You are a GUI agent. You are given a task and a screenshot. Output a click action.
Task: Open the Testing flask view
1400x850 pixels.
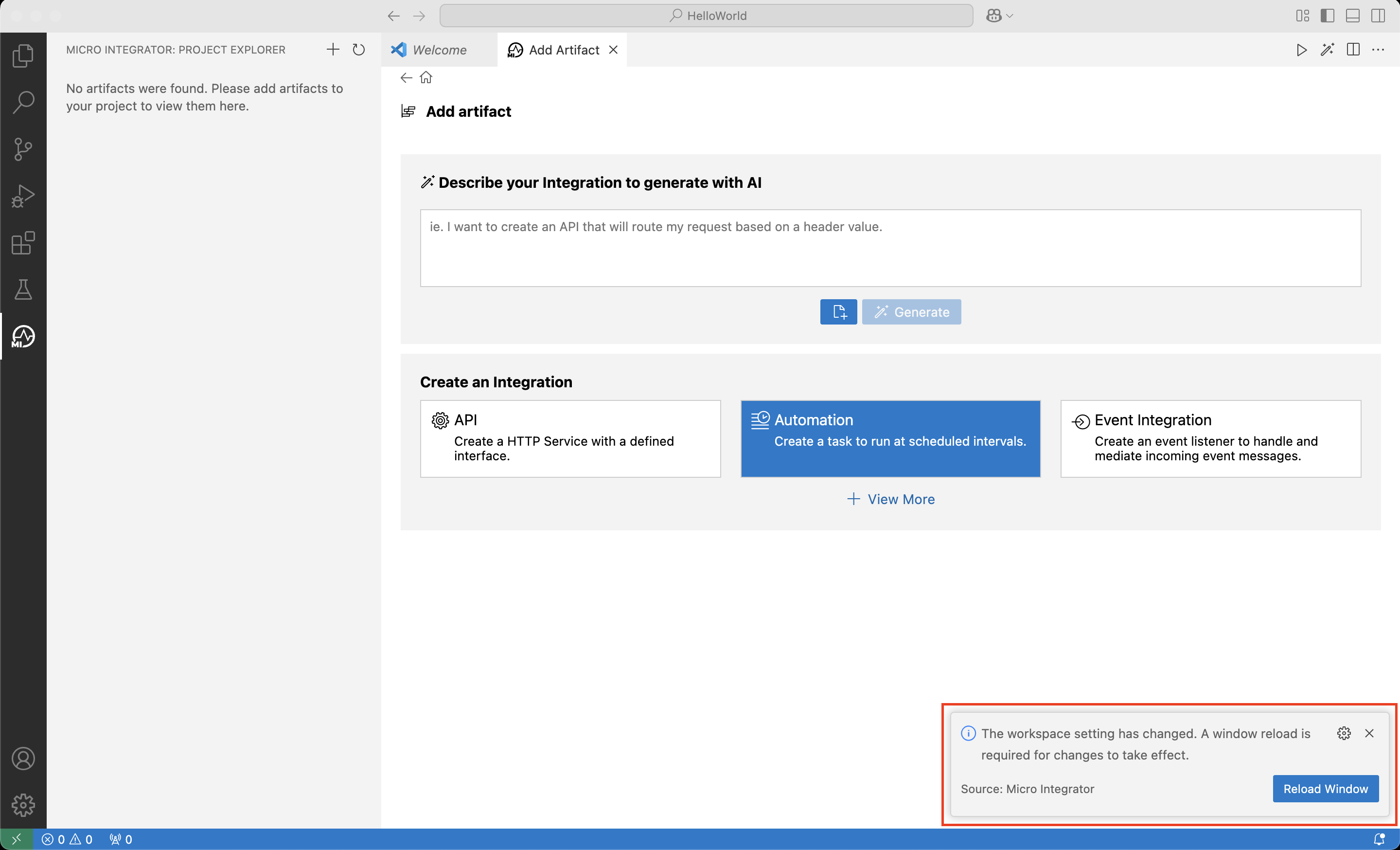[x=23, y=289]
